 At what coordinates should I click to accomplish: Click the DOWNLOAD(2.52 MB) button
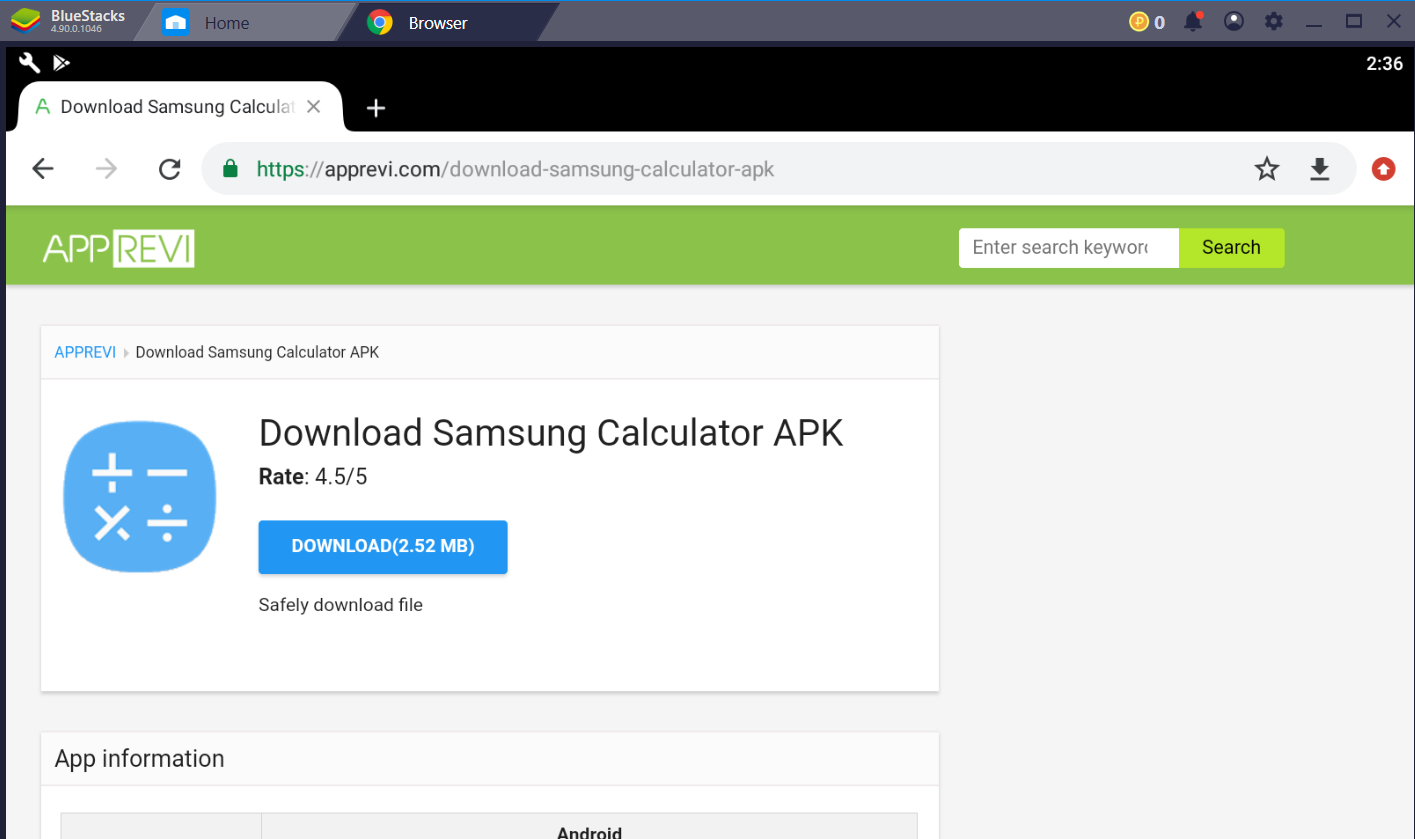point(383,547)
